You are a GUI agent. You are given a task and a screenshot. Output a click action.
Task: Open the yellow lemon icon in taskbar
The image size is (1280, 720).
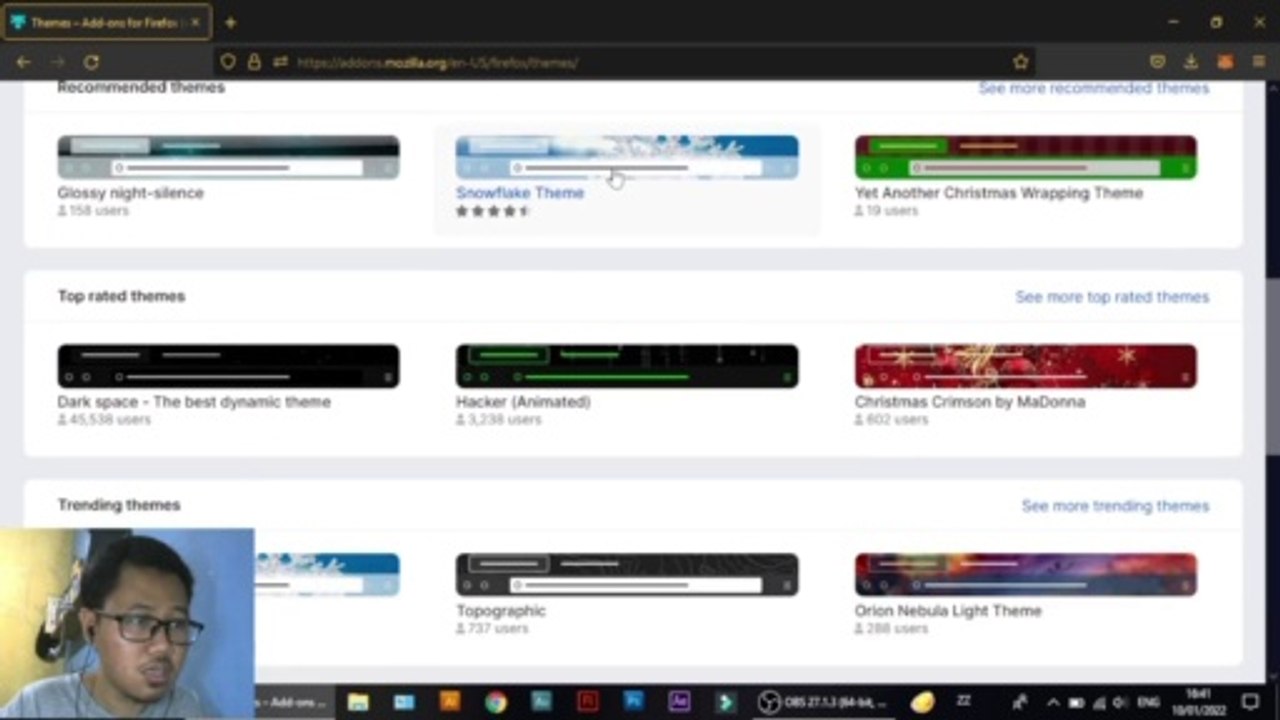tap(921, 702)
